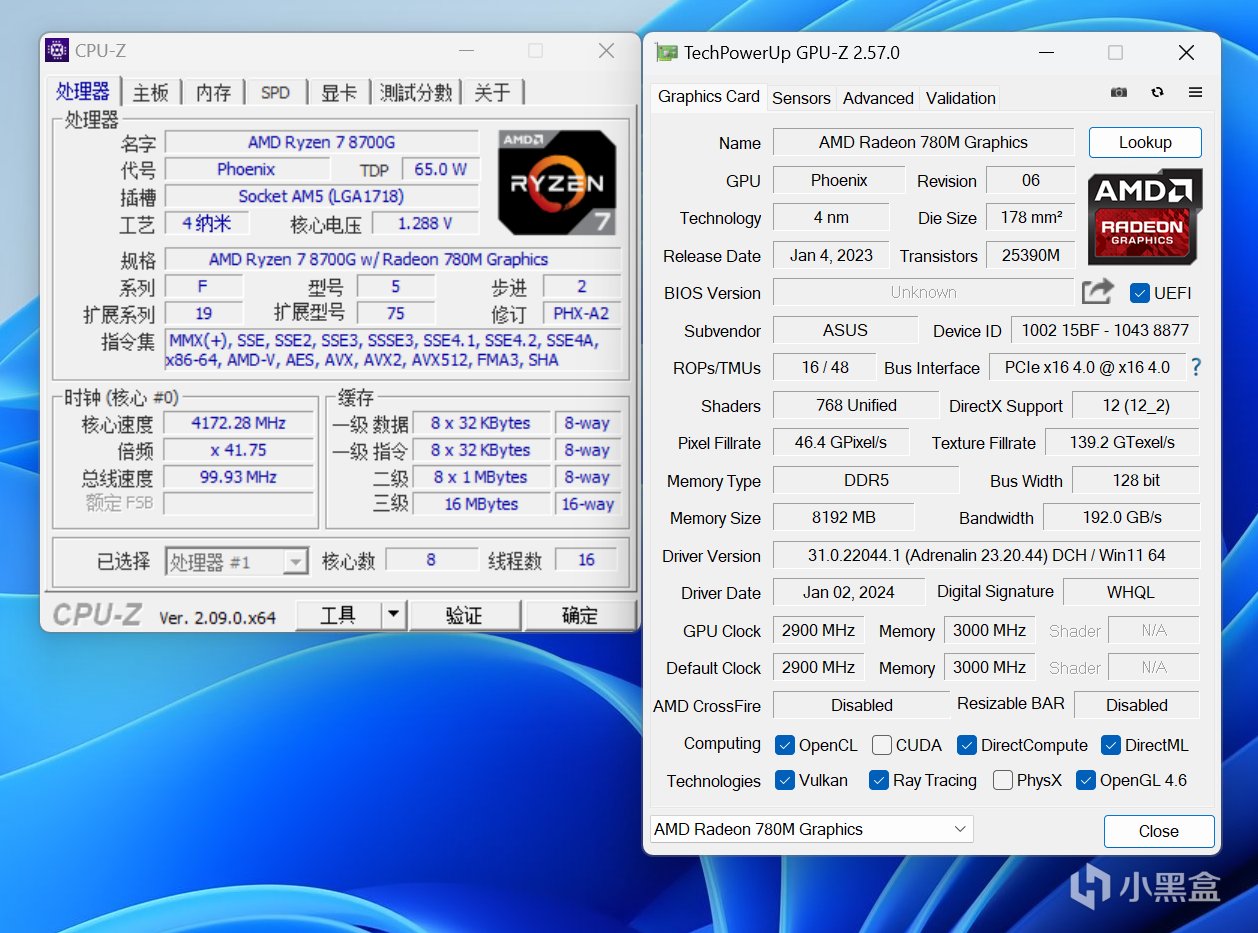Toggle the UEFI checkbox
The width and height of the screenshot is (1258, 933).
pyautogui.click(x=1139, y=293)
